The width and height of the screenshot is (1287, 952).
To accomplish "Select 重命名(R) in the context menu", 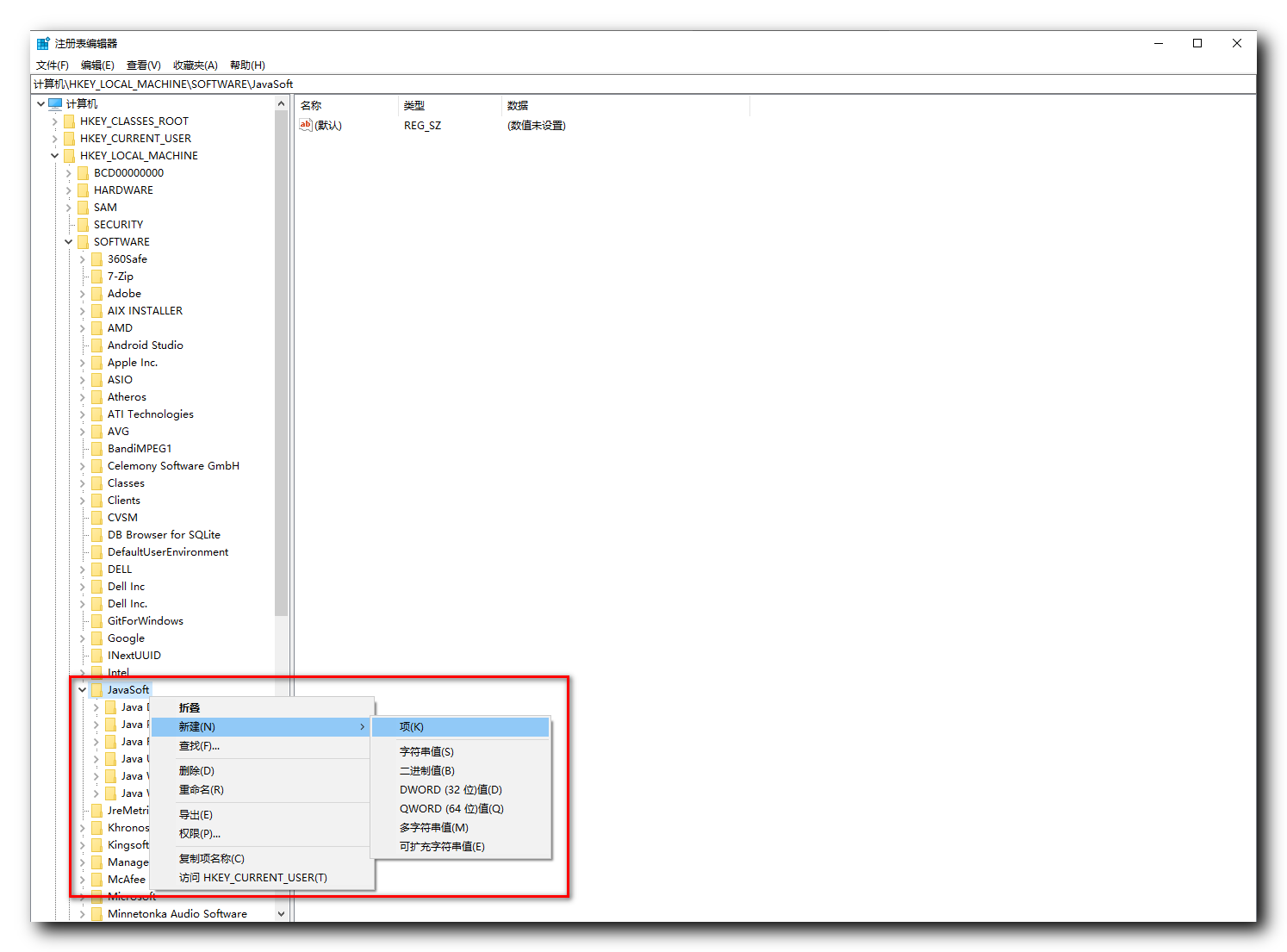I will [x=200, y=790].
